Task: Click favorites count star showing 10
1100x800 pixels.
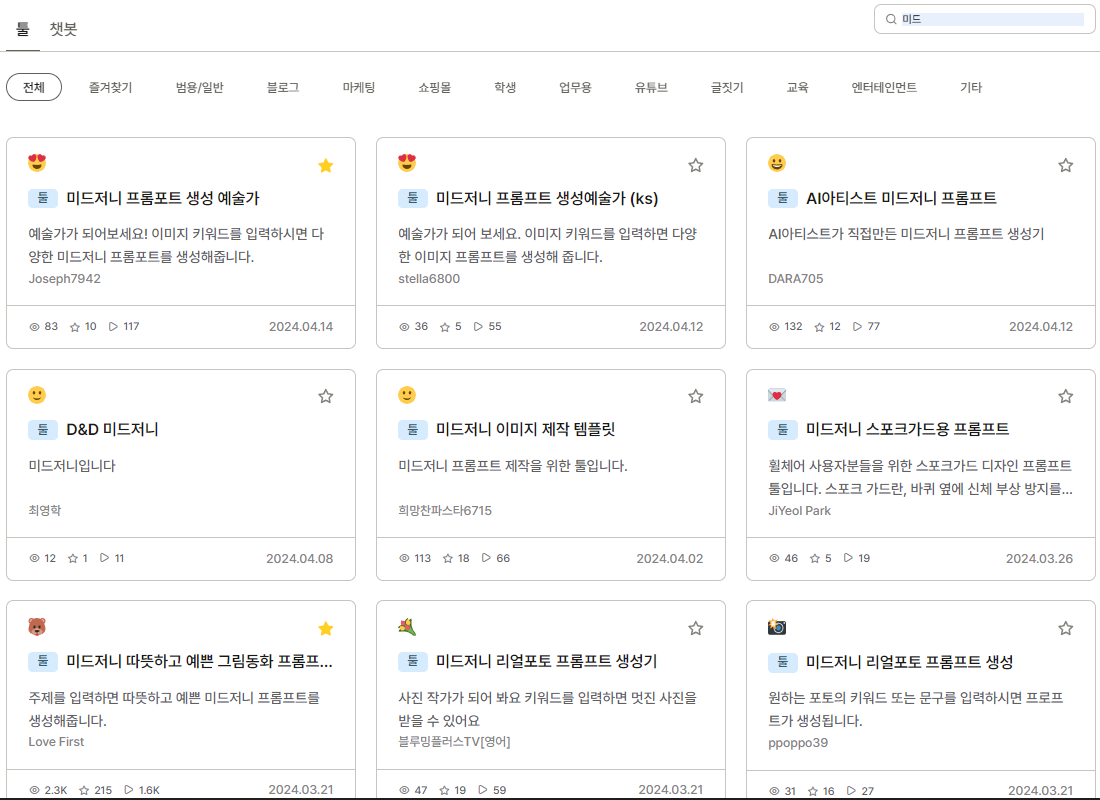Action: tap(74, 327)
